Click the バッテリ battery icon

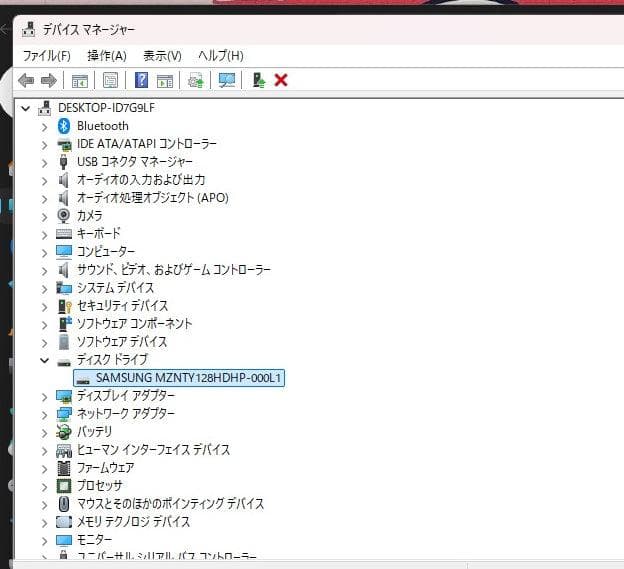click(64, 432)
